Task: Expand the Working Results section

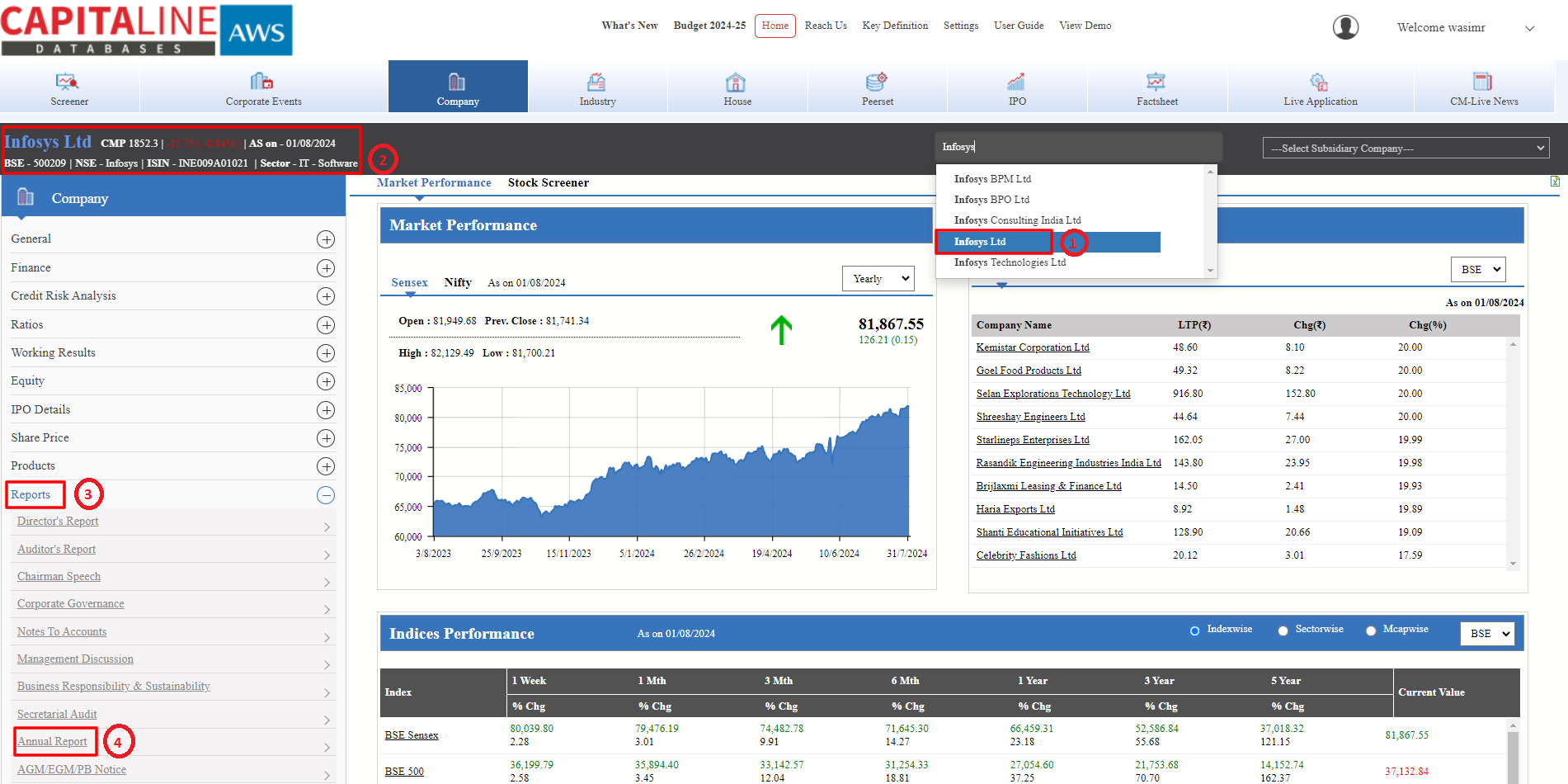Action: 326,353
